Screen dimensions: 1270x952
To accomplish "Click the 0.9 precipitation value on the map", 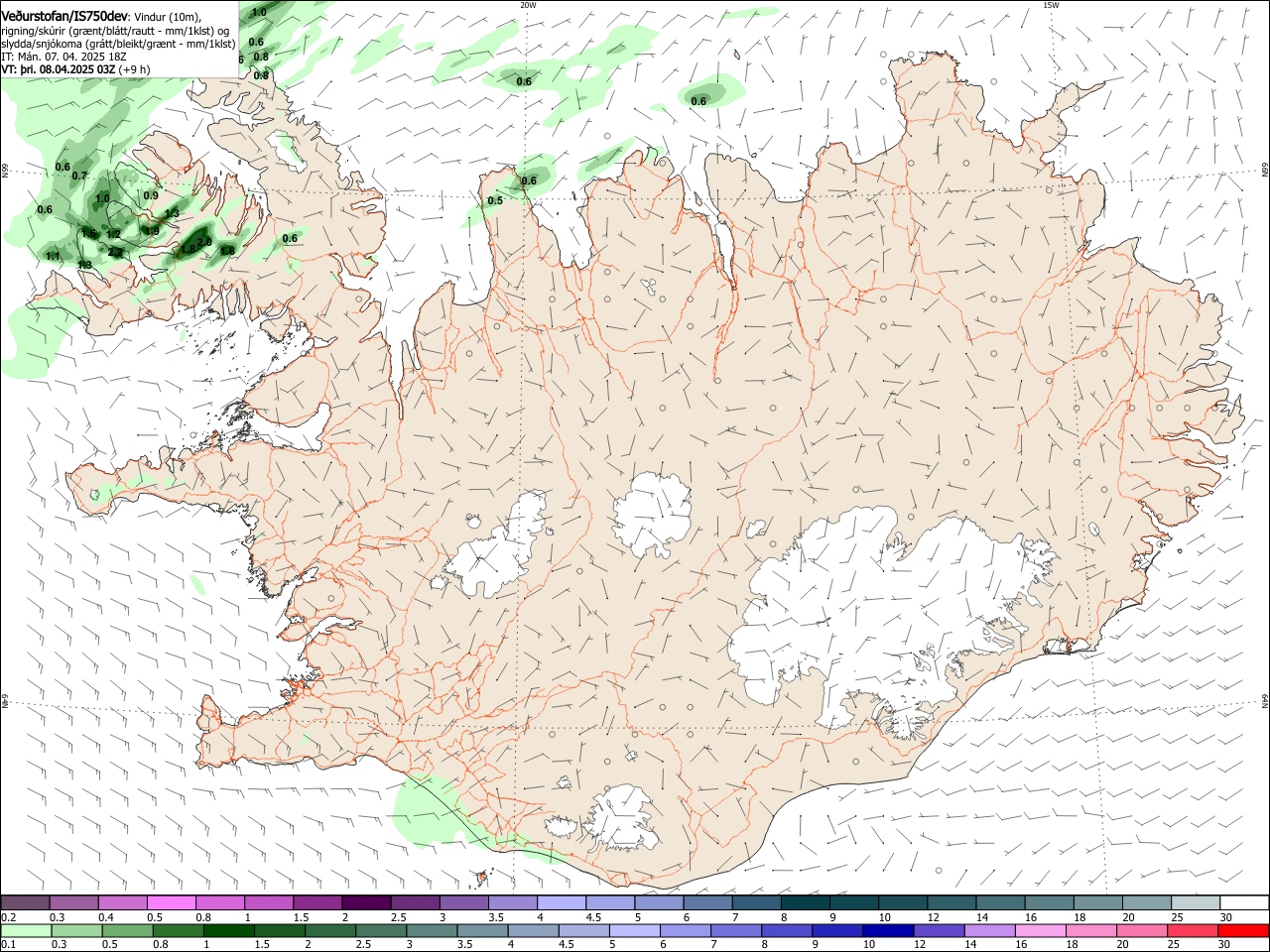I will (x=151, y=195).
